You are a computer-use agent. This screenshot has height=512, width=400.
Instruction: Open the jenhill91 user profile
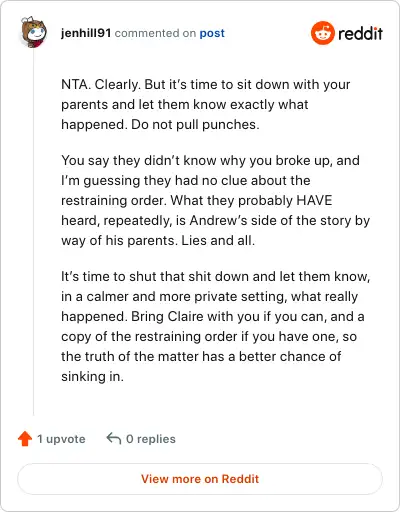[86, 33]
